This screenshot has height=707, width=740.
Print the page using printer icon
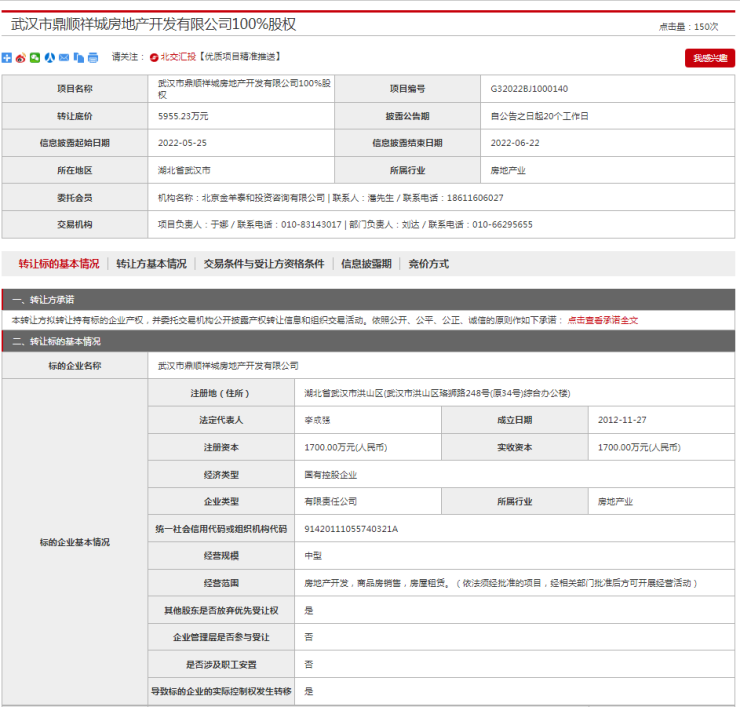[93, 58]
